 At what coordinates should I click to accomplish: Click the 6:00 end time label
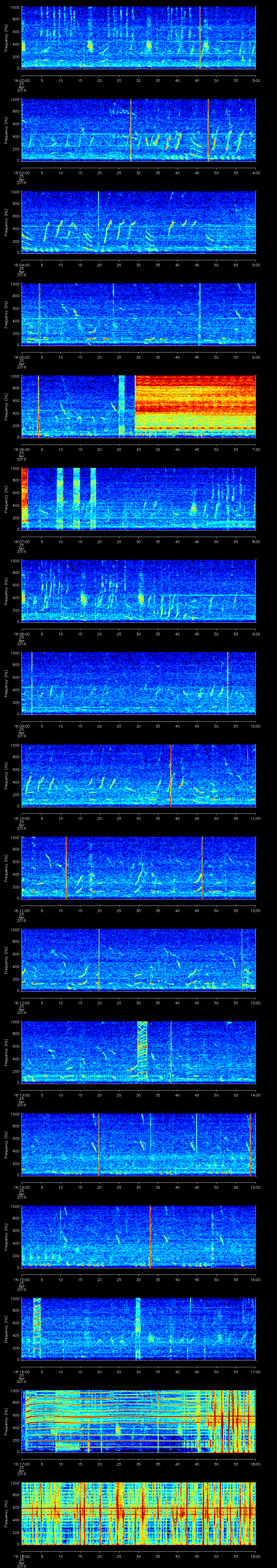pos(256,357)
